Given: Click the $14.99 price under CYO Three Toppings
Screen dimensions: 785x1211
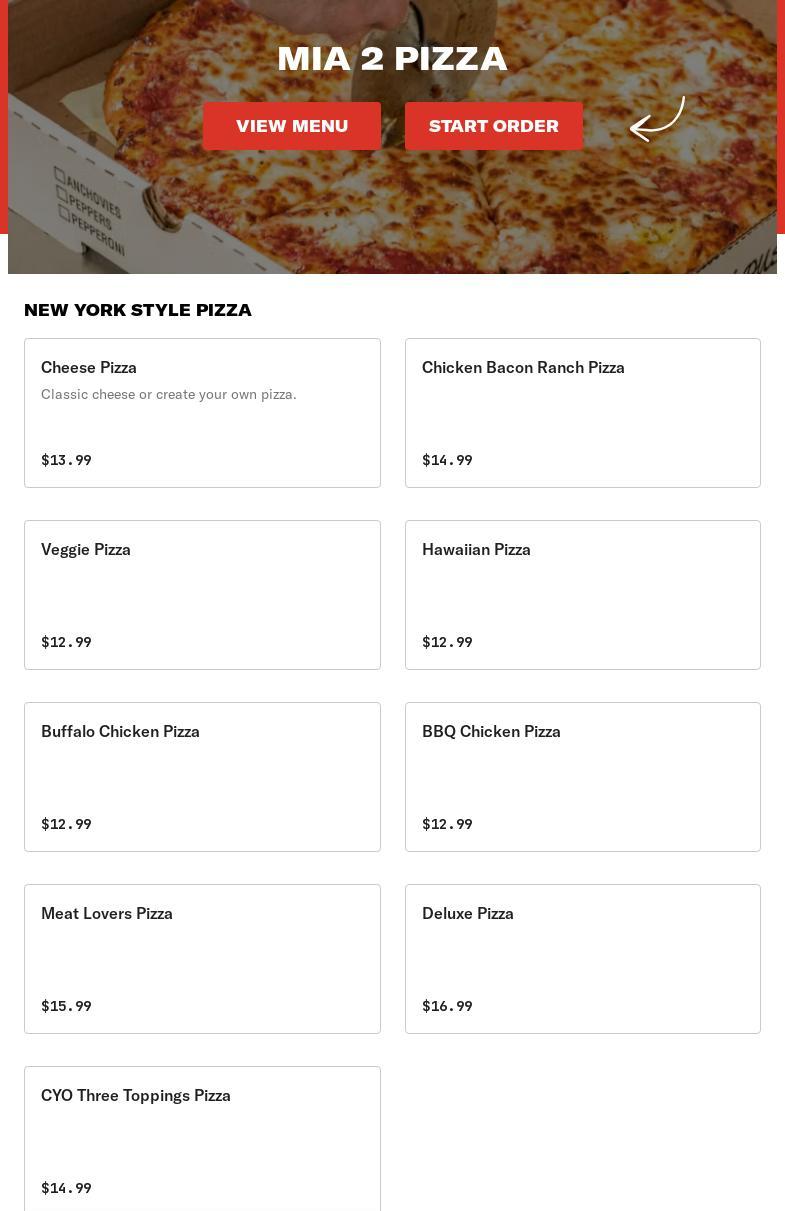Looking at the screenshot, I should [66, 1188].
